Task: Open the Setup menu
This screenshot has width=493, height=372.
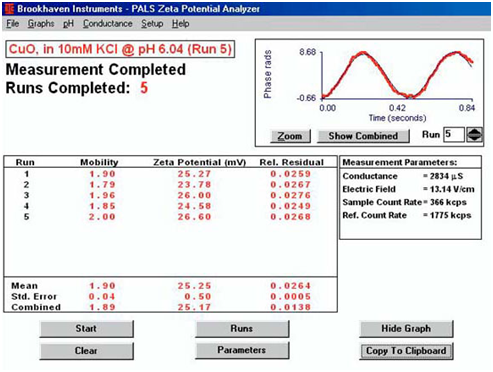Action: 152,24
